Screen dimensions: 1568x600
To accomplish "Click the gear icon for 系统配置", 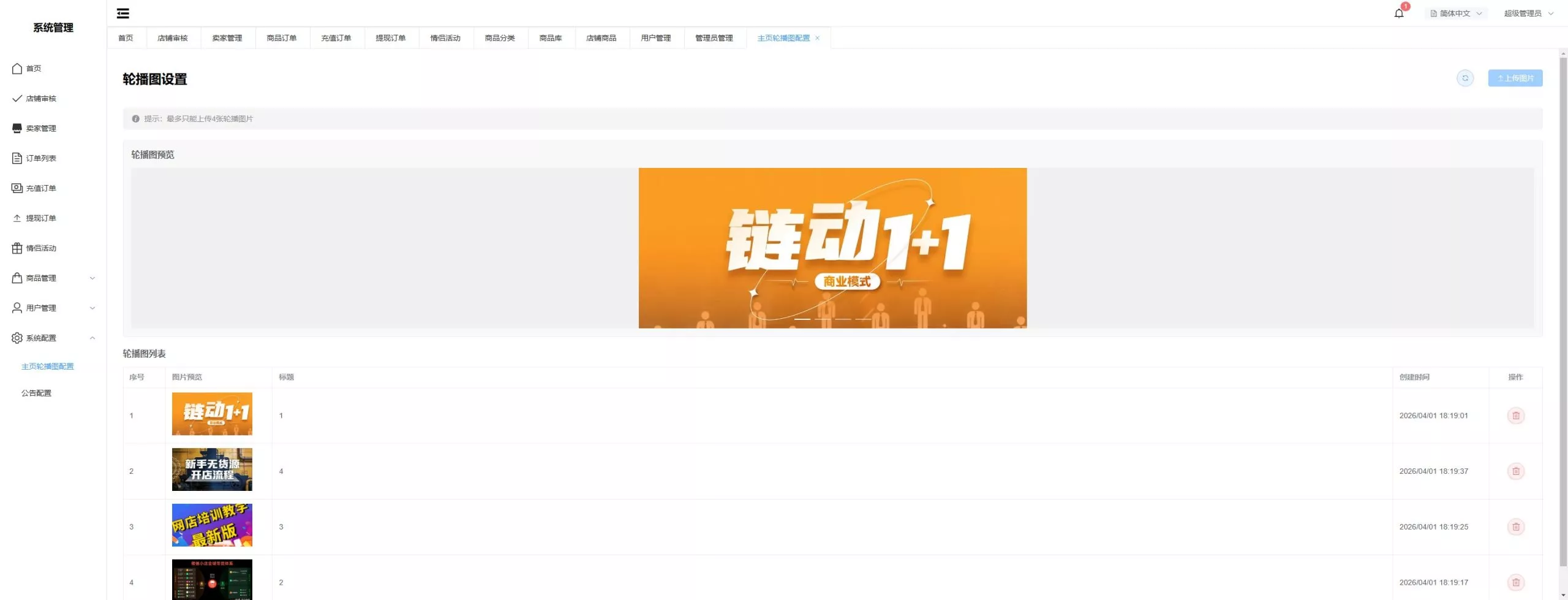I will pos(17,338).
